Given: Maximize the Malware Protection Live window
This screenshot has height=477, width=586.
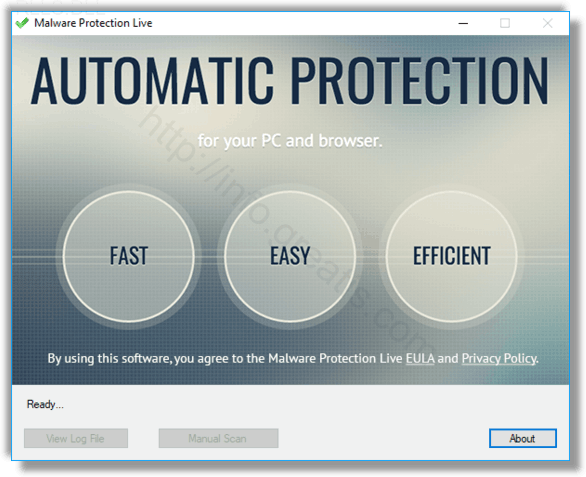Looking at the screenshot, I should (x=505, y=23).
